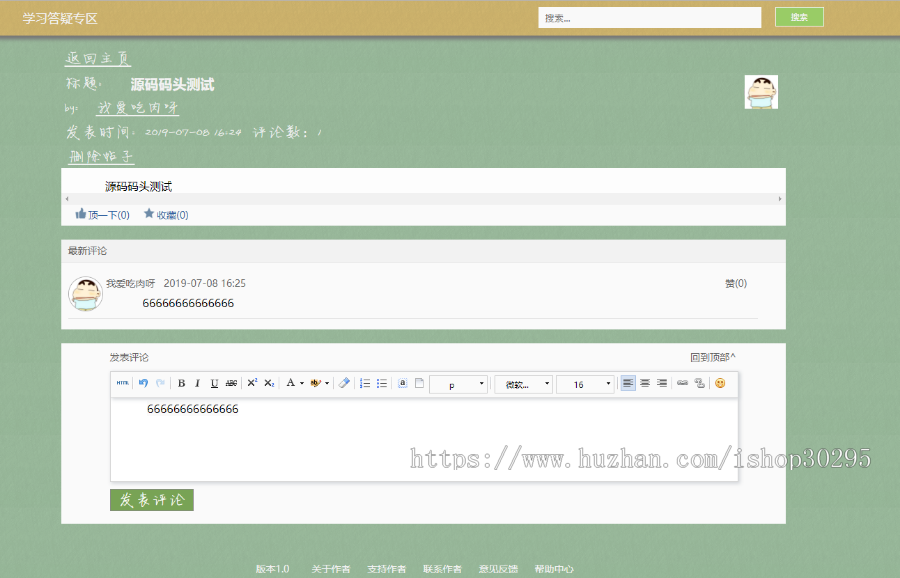Screen dimensions: 900x578
Task: Submit with the 发表评论 button
Action: [152, 500]
